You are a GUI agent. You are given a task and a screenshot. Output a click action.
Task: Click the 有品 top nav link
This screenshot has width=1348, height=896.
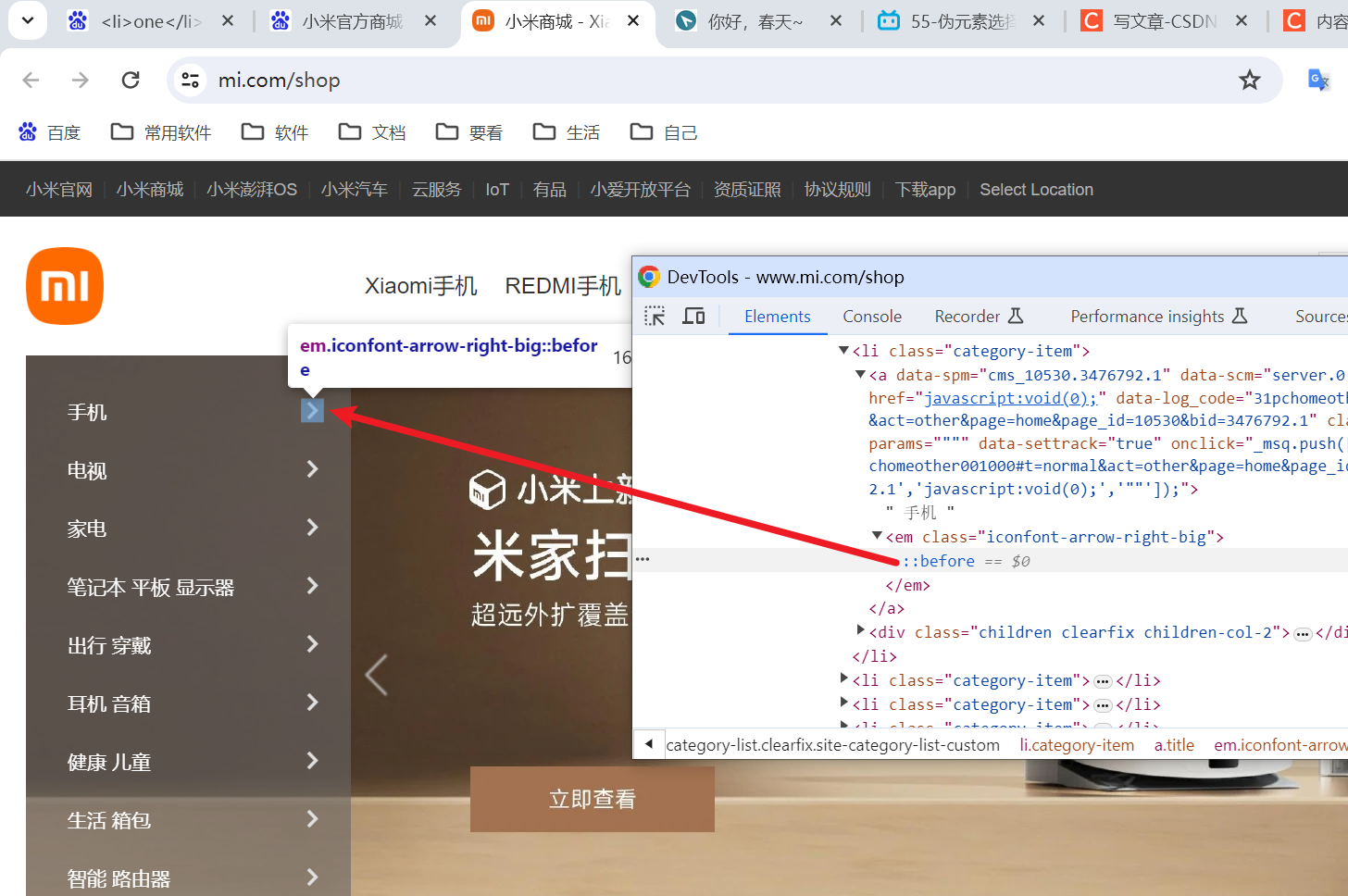point(550,190)
